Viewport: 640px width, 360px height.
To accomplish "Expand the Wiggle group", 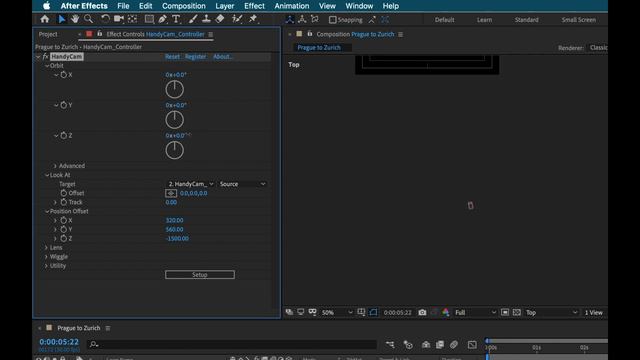I will tap(46, 257).
